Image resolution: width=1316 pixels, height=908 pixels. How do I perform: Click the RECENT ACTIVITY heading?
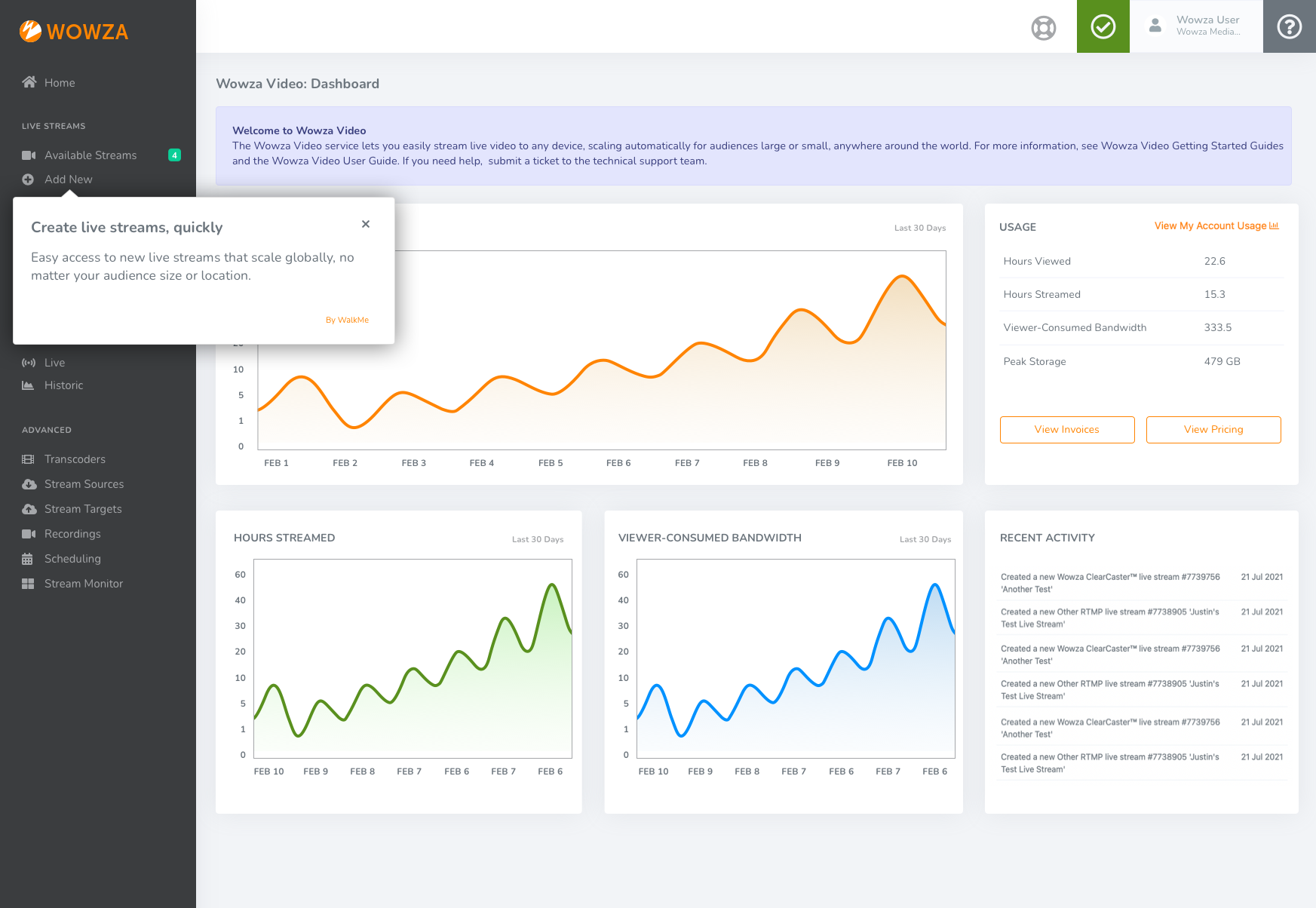pyautogui.click(x=1047, y=538)
